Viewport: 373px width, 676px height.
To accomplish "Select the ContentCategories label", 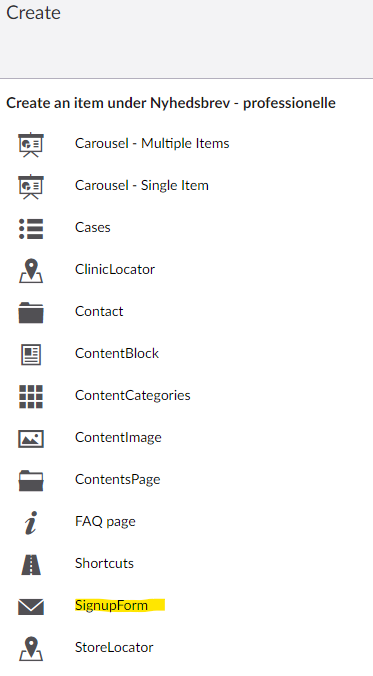I will pos(132,395).
